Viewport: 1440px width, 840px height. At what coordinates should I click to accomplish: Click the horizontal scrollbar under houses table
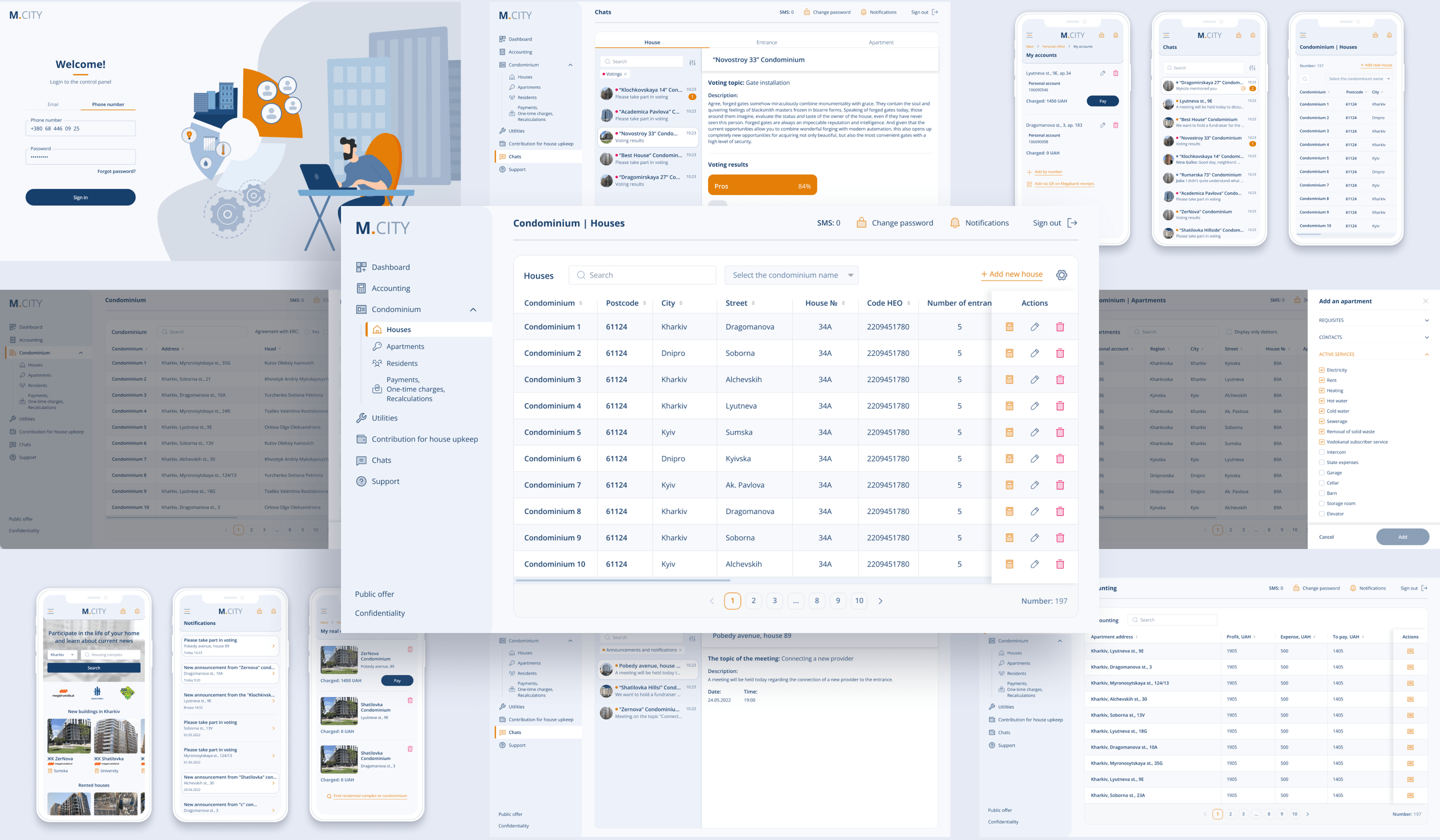[x=623, y=580]
